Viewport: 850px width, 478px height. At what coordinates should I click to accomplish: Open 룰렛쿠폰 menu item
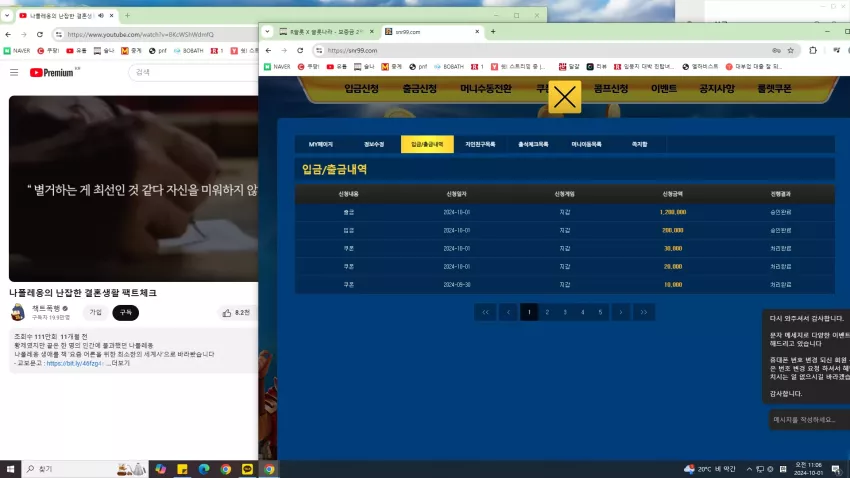point(774,89)
